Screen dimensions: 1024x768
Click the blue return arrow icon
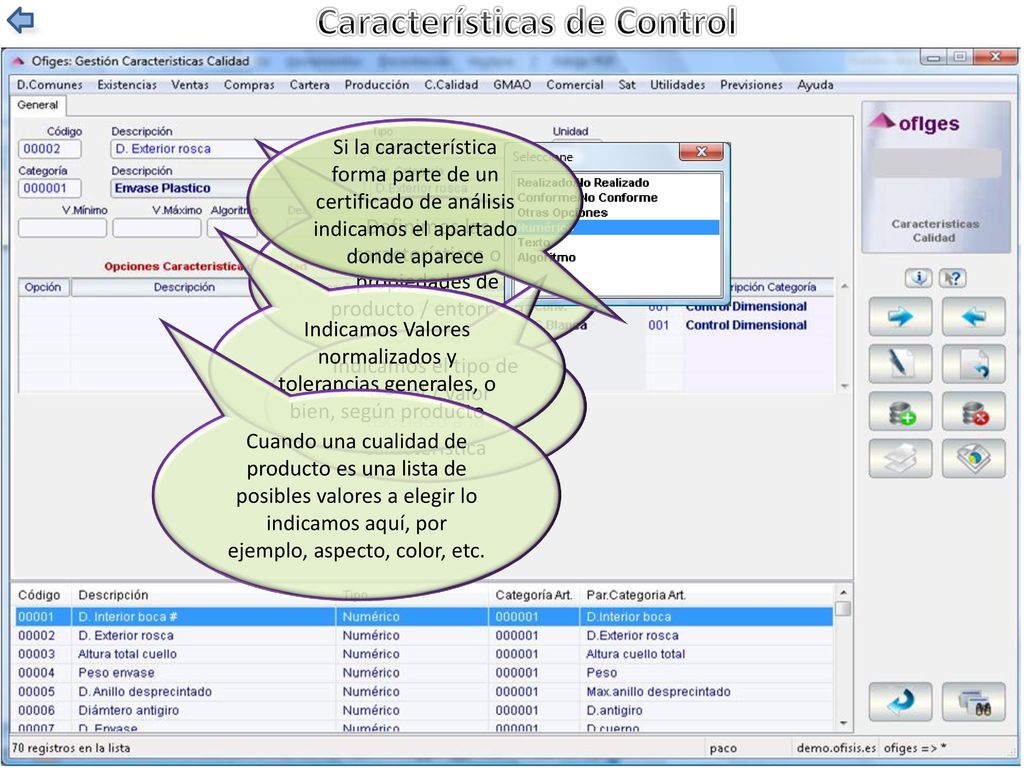click(901, 702)
